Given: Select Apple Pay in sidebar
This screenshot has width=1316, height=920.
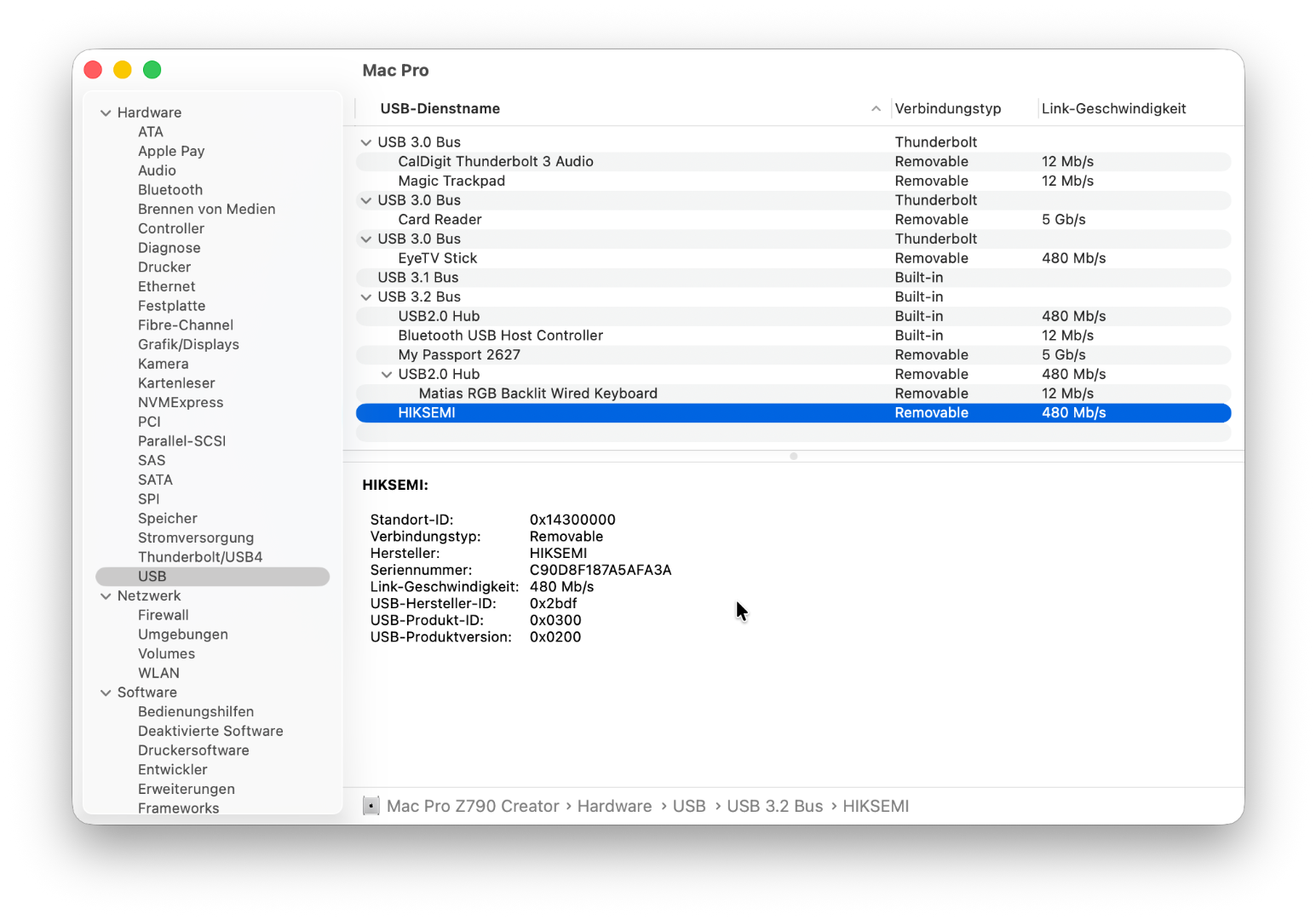Looking at the screenshot, I should coord(171,152).
